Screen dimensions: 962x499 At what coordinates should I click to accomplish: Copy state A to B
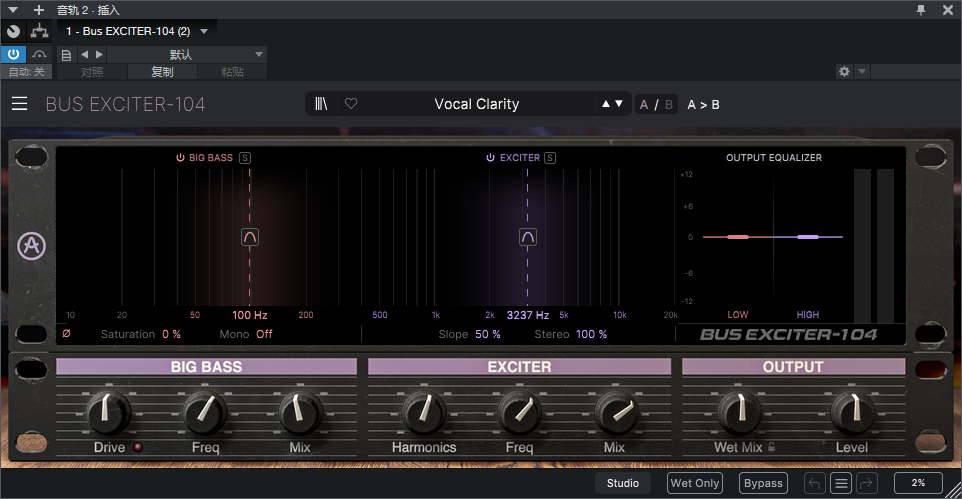click(703, 104)
